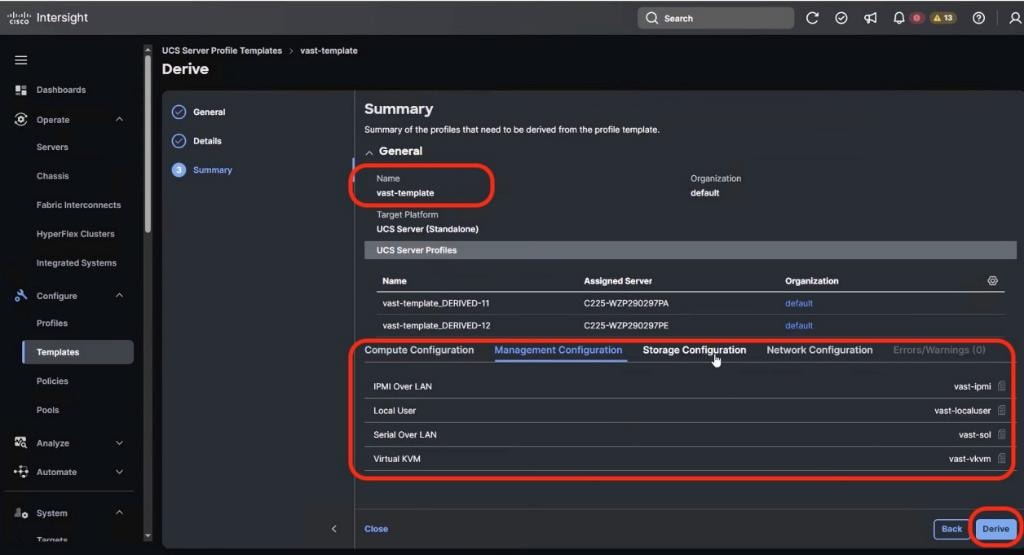Image resolution: width=1024 pixels, height=555 pixels.
Task: View the red critical alarms badge
Action: point(917,18)
